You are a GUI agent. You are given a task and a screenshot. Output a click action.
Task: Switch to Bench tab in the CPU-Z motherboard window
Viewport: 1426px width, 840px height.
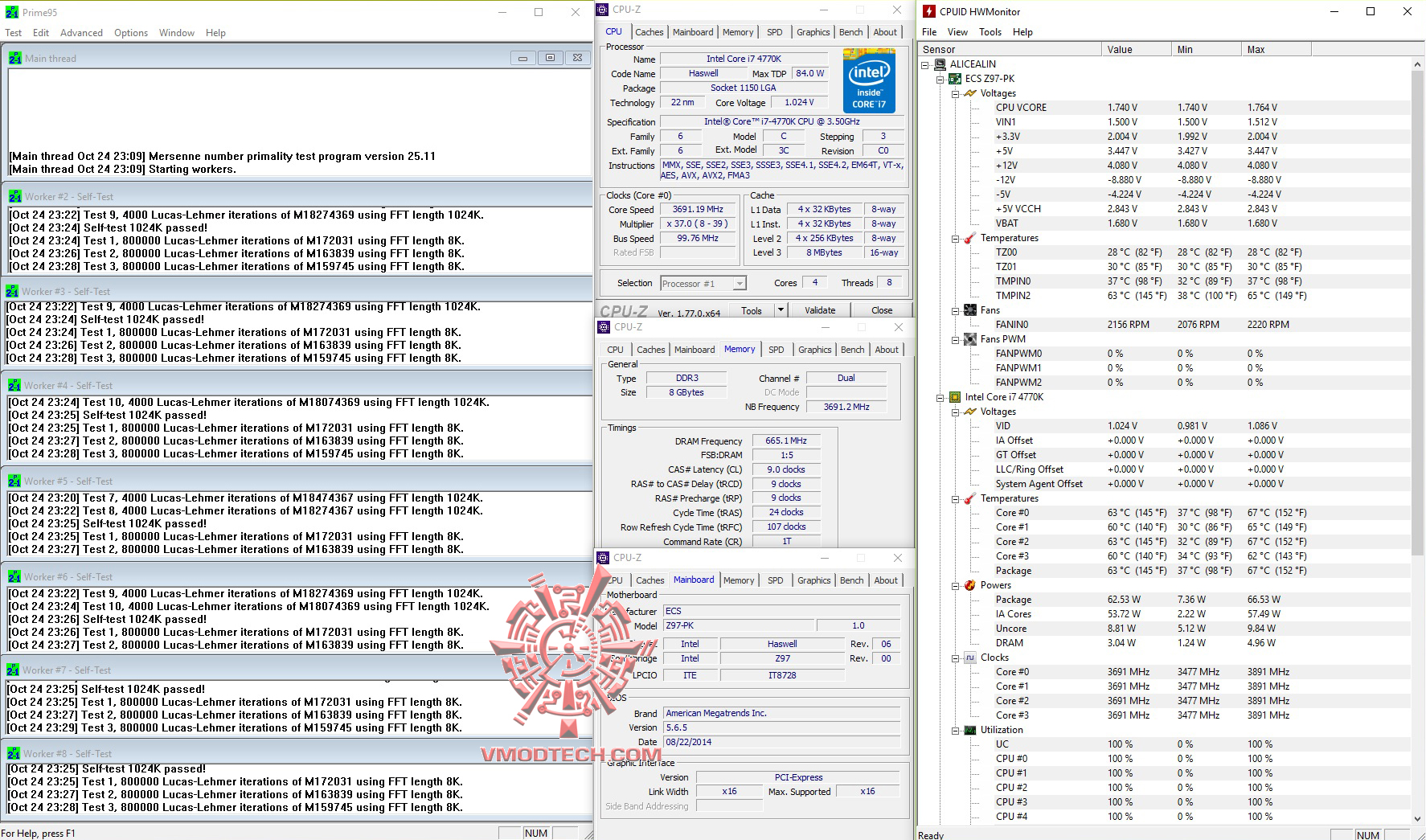(852, 580)
